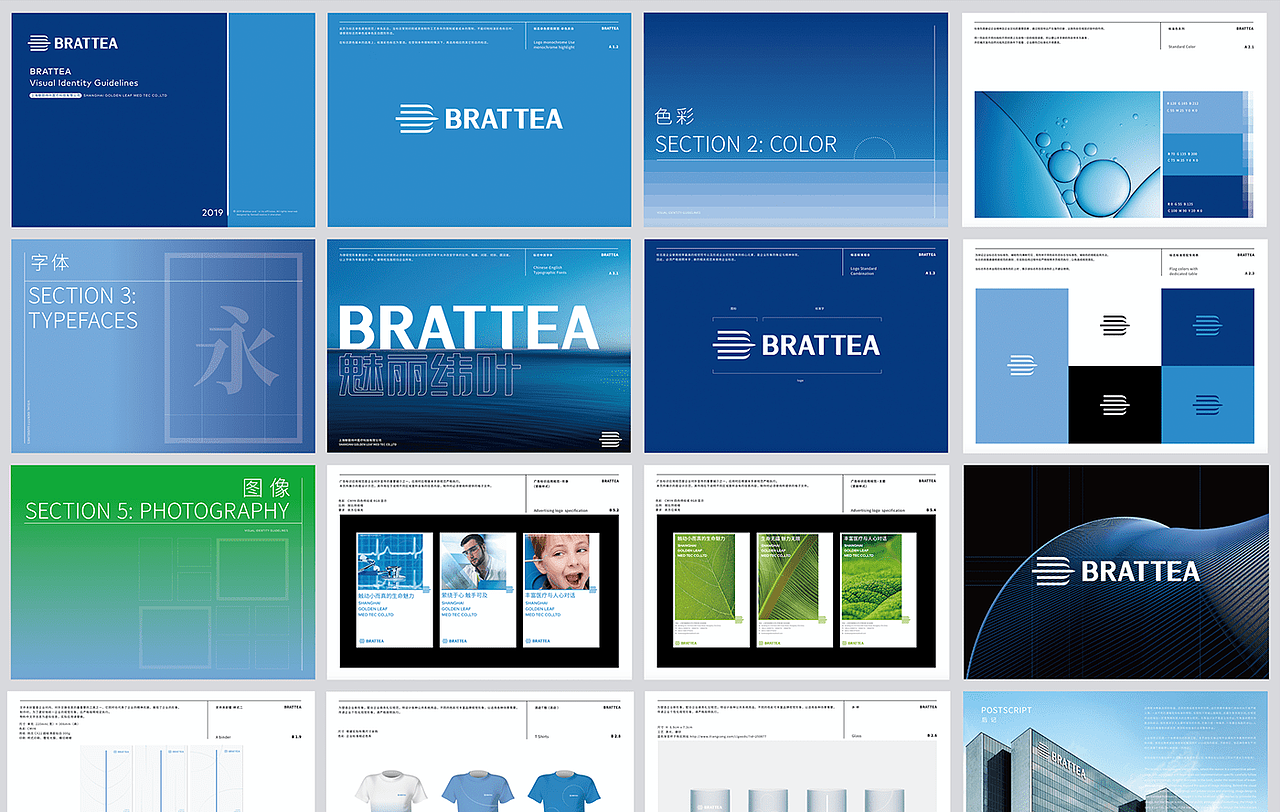Open the advertising slide with green leaf posters

coord(796,572)
